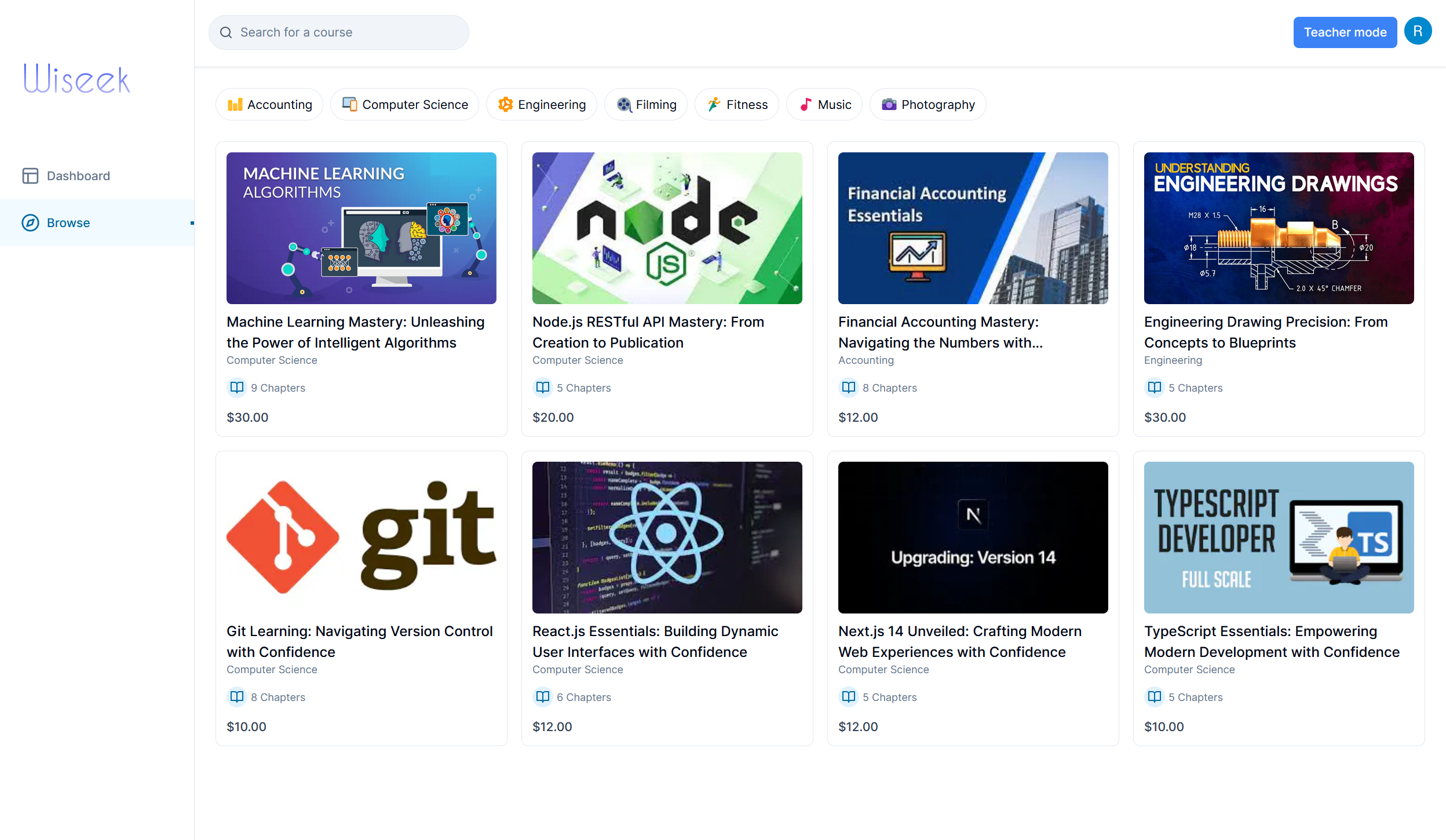The width and height of the screenshot is (1446, 840).
Task: Click the Music note category icon
Action: pos(805,104)
